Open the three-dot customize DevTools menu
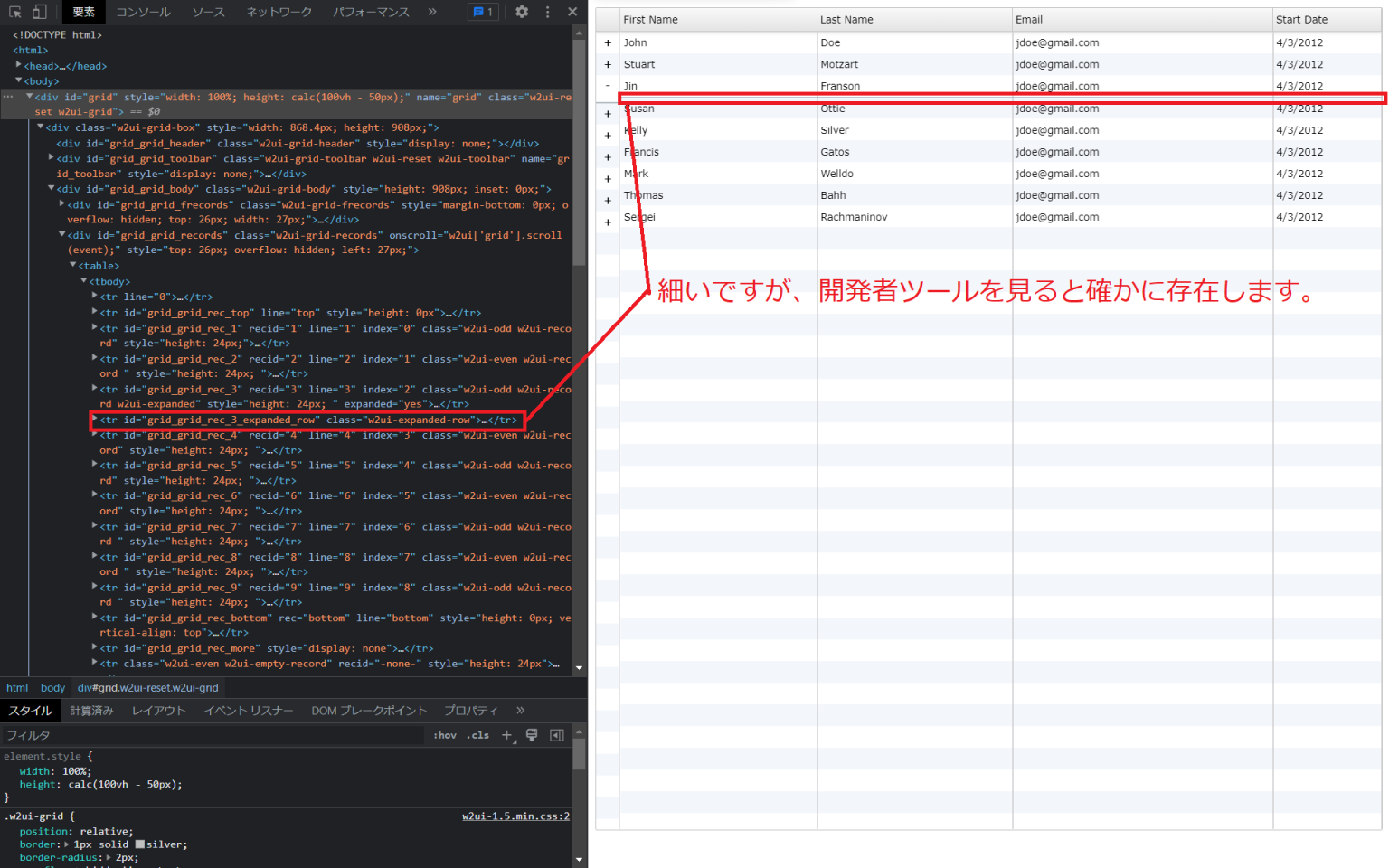The width and height of the screenshot is (1389, 868). point(548,11)
